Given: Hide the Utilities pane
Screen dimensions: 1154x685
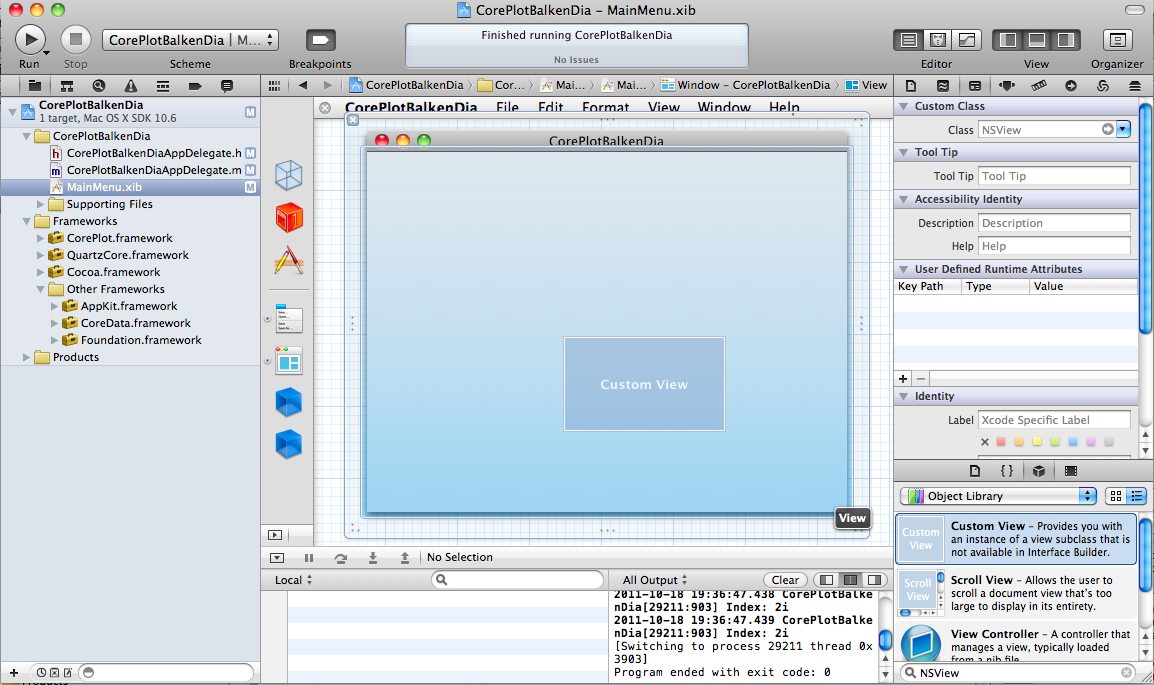Looking at the screenshot, I should 1065,40.
